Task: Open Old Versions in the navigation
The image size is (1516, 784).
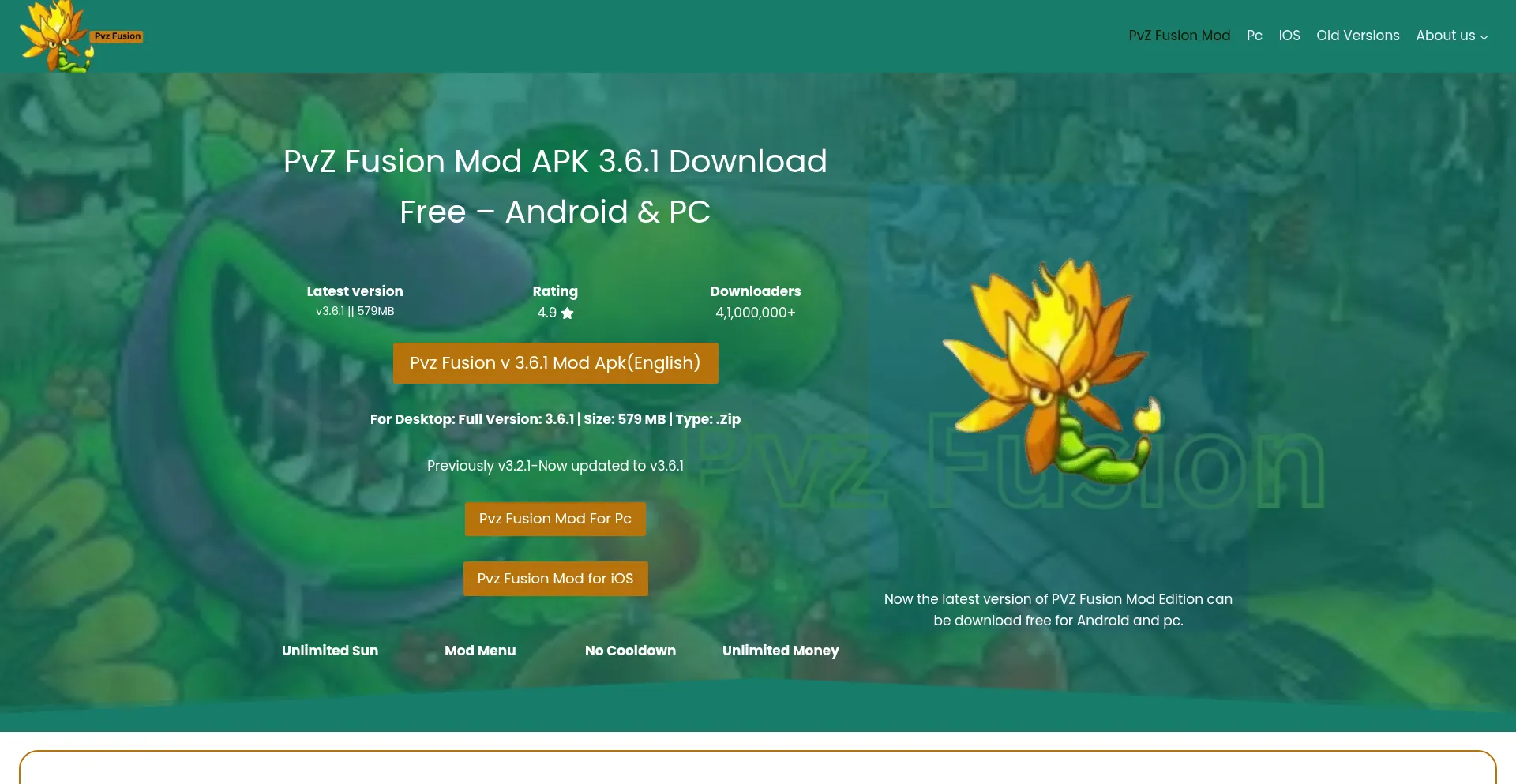Action: pos(1357,36)
